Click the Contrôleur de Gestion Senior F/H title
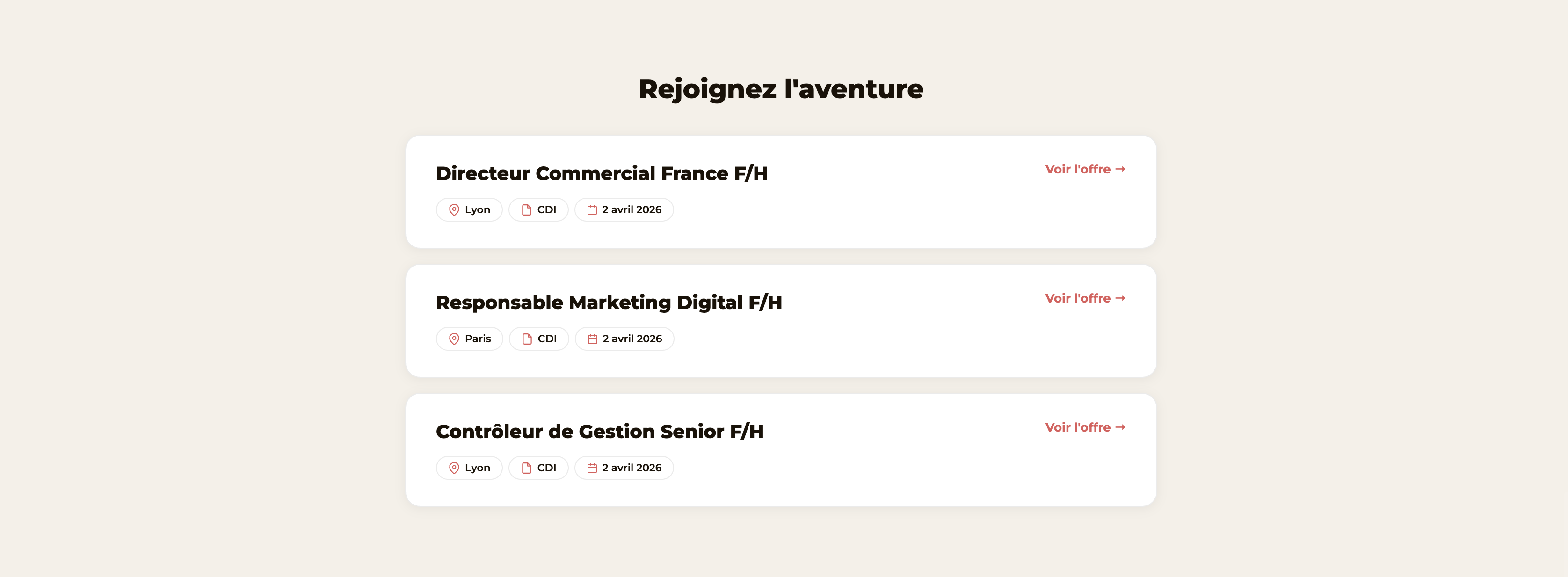 click(x=600, y=432)
